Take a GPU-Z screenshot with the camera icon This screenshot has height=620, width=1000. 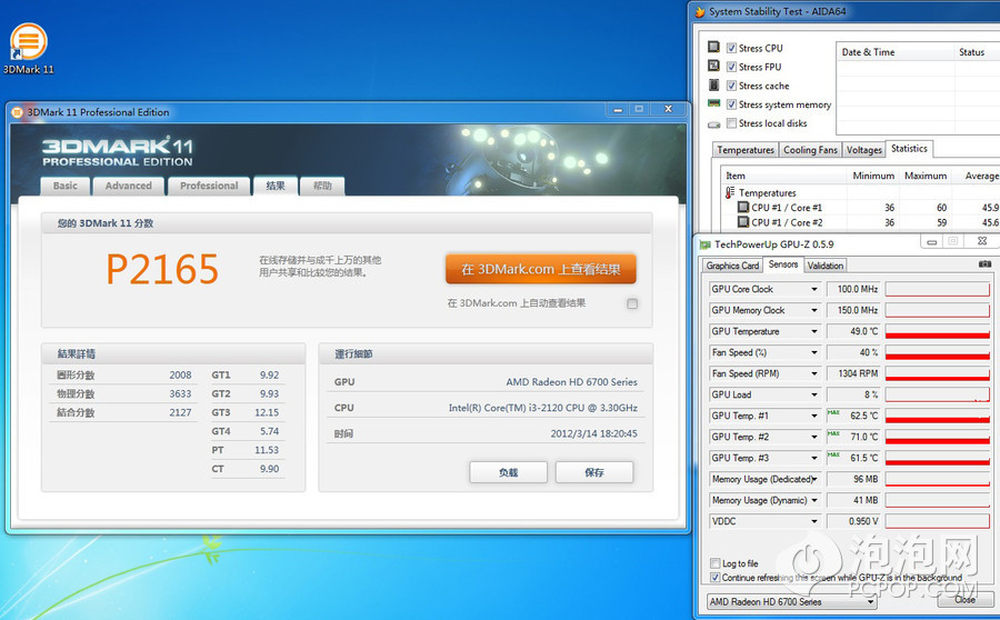coord(985,263)
